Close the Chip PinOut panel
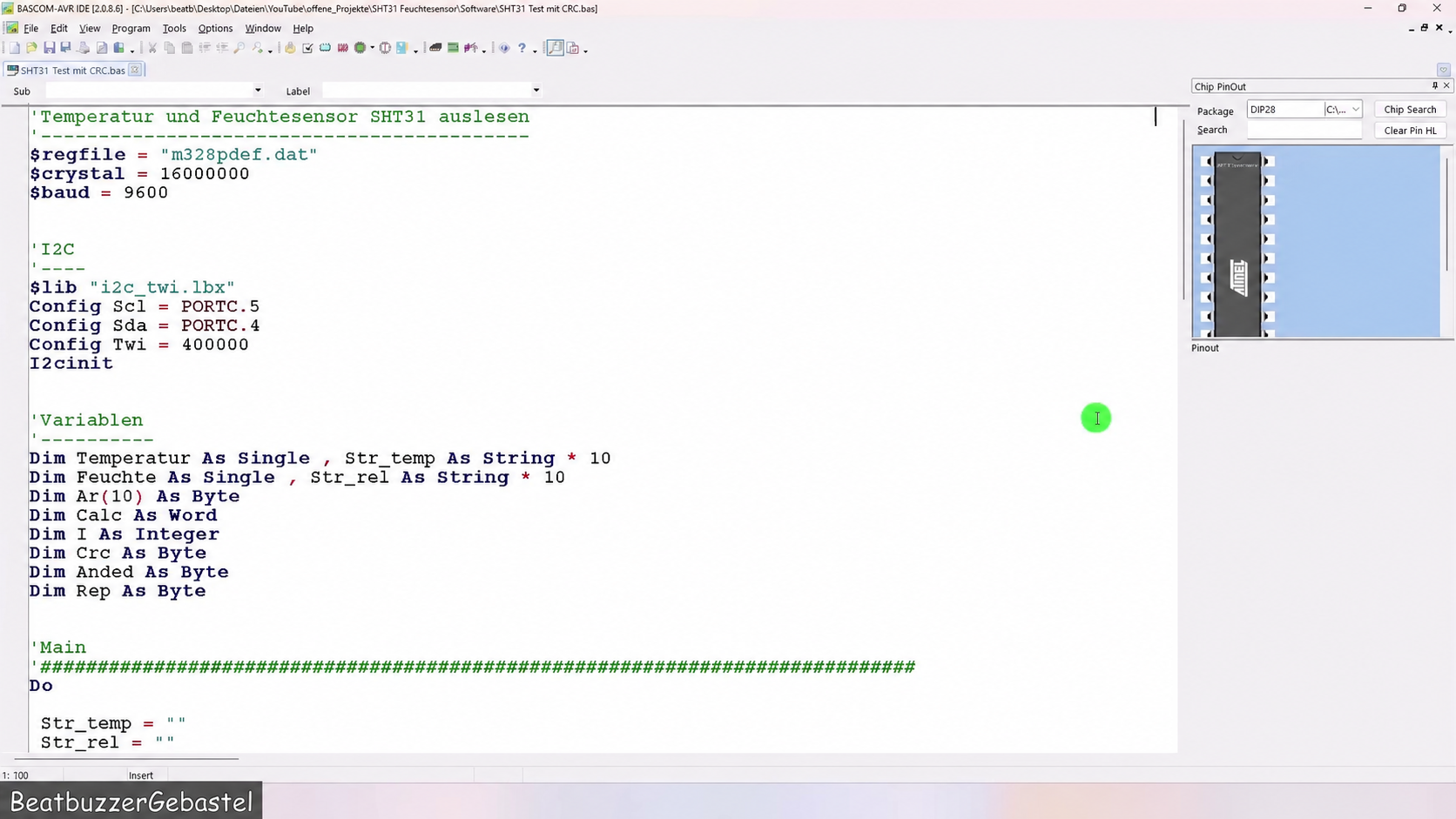 click(1446, 85)
